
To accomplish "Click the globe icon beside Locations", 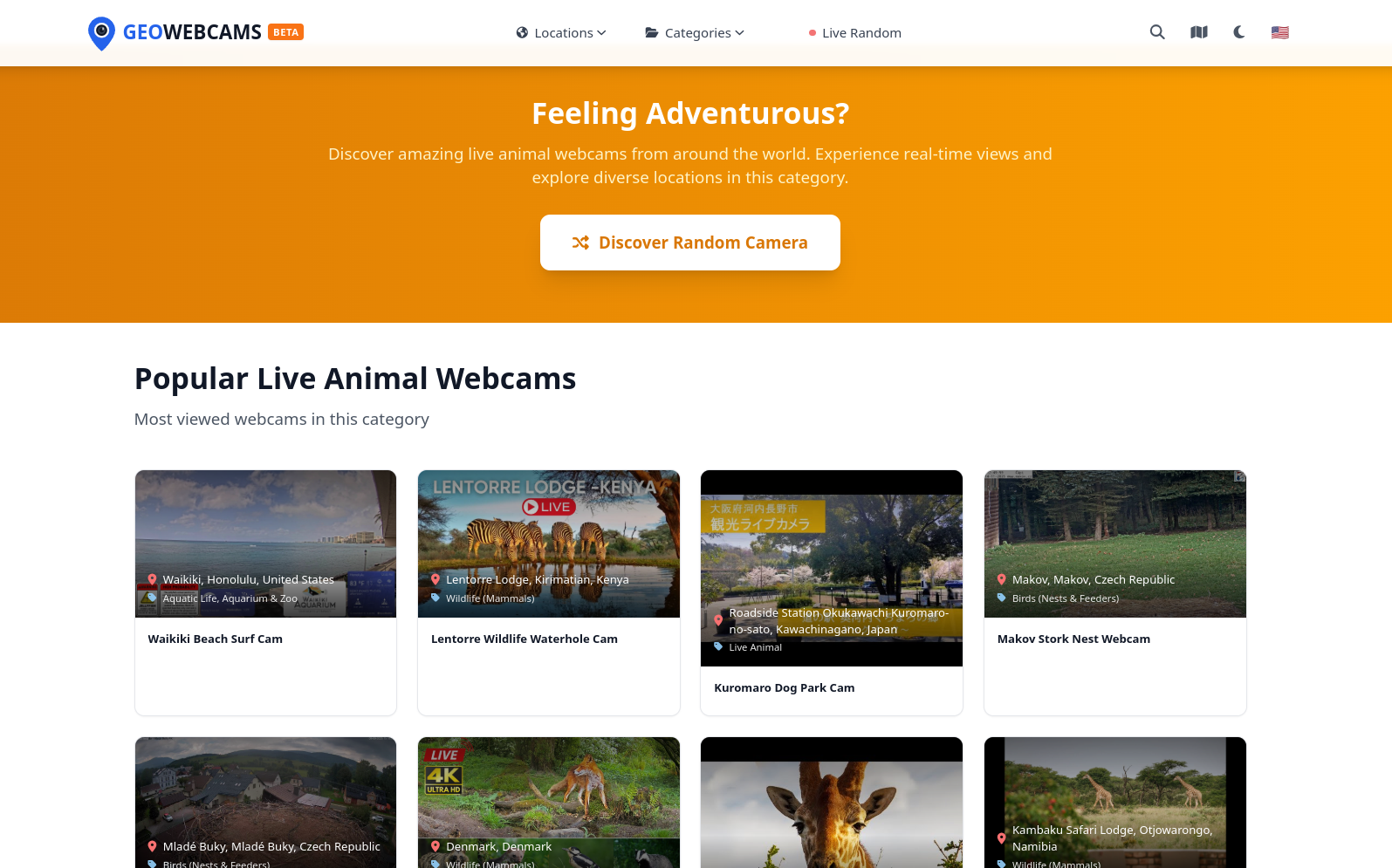I will point(522,32).
